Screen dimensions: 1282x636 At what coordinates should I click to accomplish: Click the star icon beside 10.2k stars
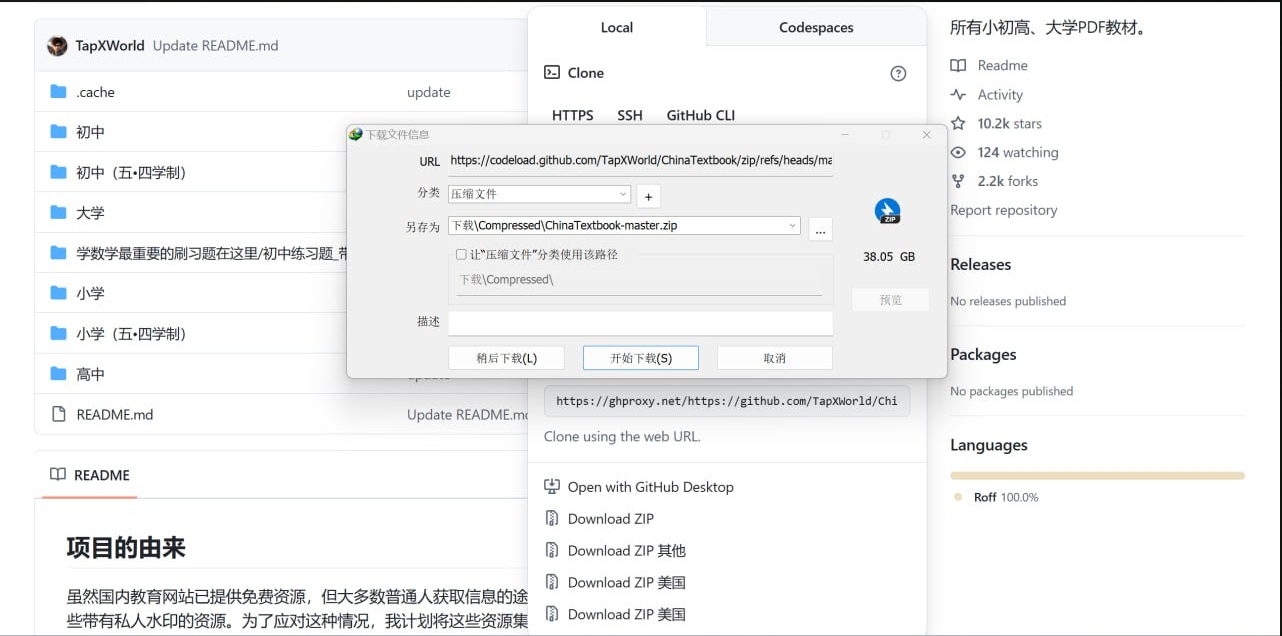pos(958,123)
